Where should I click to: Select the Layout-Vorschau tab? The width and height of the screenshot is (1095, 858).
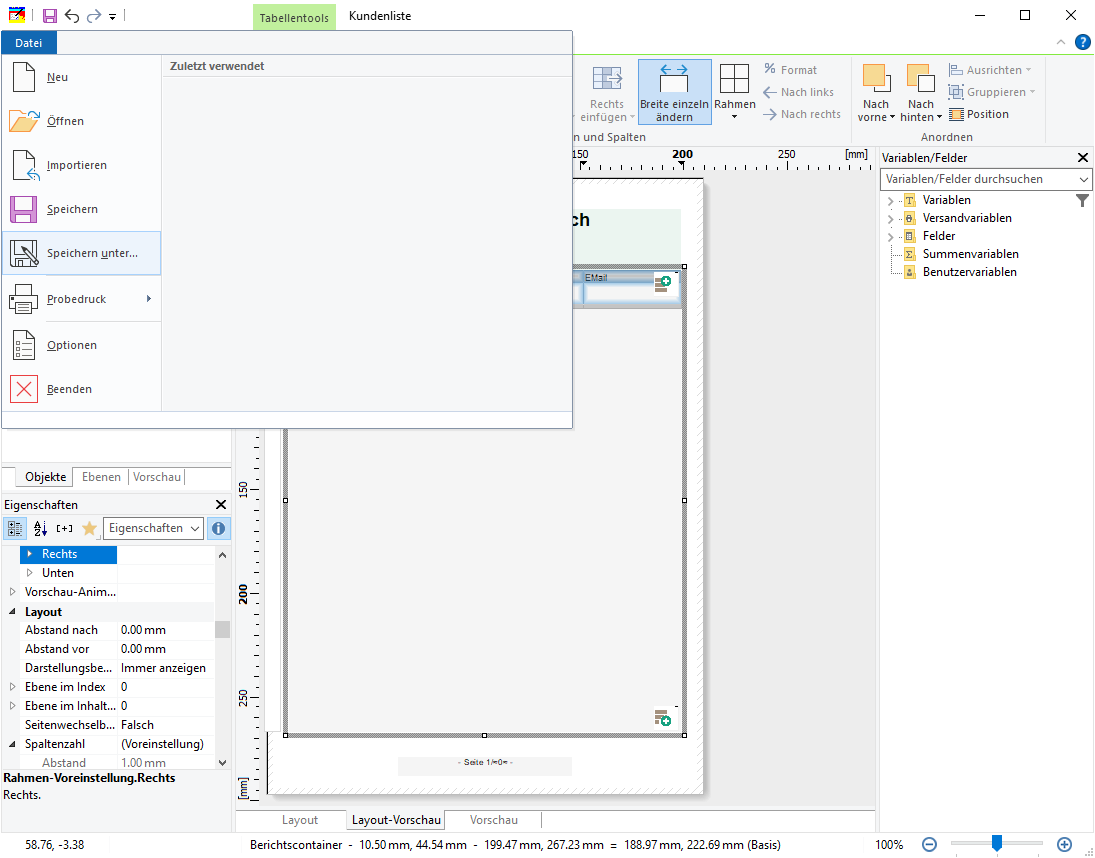coord(396,820)
